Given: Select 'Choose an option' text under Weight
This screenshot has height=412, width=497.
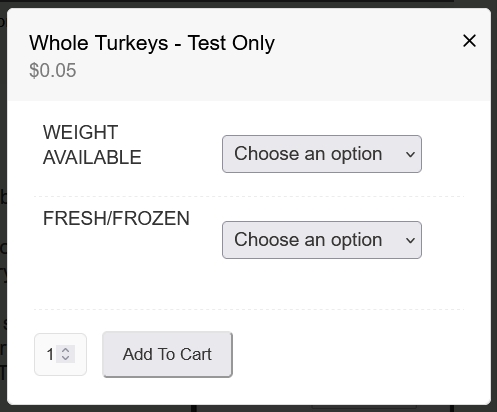Looking at the screenshot, I should pos(308,154).
